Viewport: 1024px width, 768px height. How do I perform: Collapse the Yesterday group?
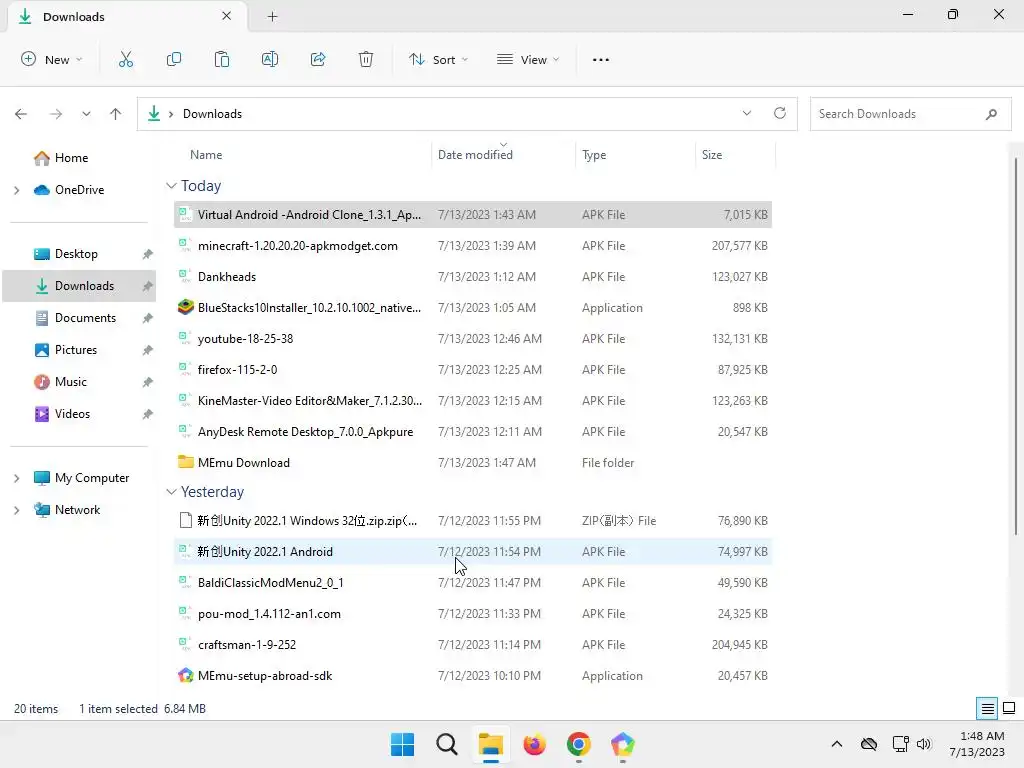click(x=171, y=492)
